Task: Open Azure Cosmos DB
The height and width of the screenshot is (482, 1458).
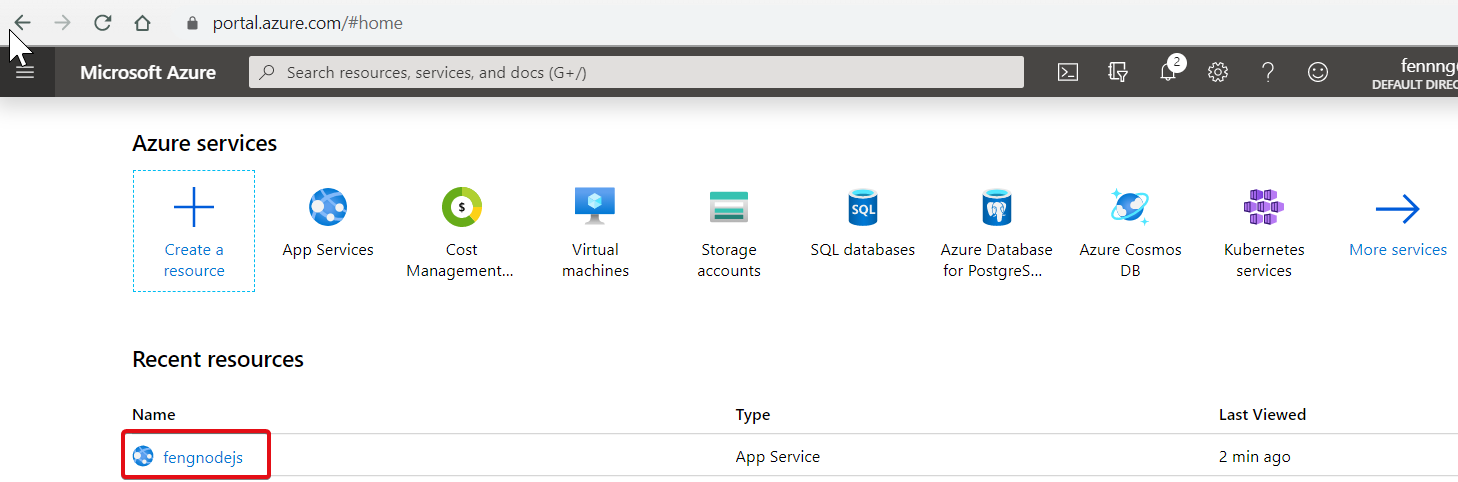Action: [x=1130, y=232]
